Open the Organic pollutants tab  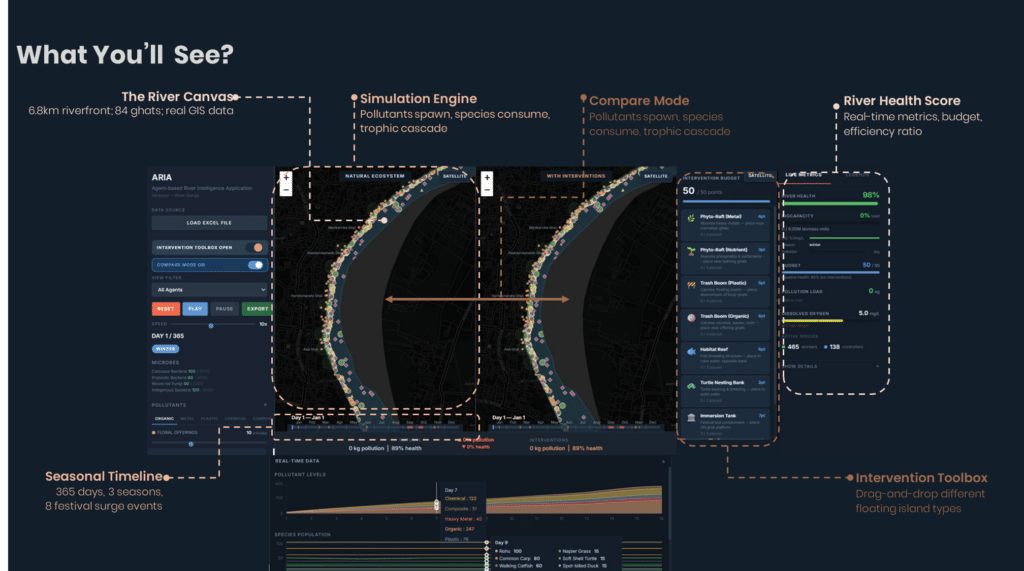point(164,419)
